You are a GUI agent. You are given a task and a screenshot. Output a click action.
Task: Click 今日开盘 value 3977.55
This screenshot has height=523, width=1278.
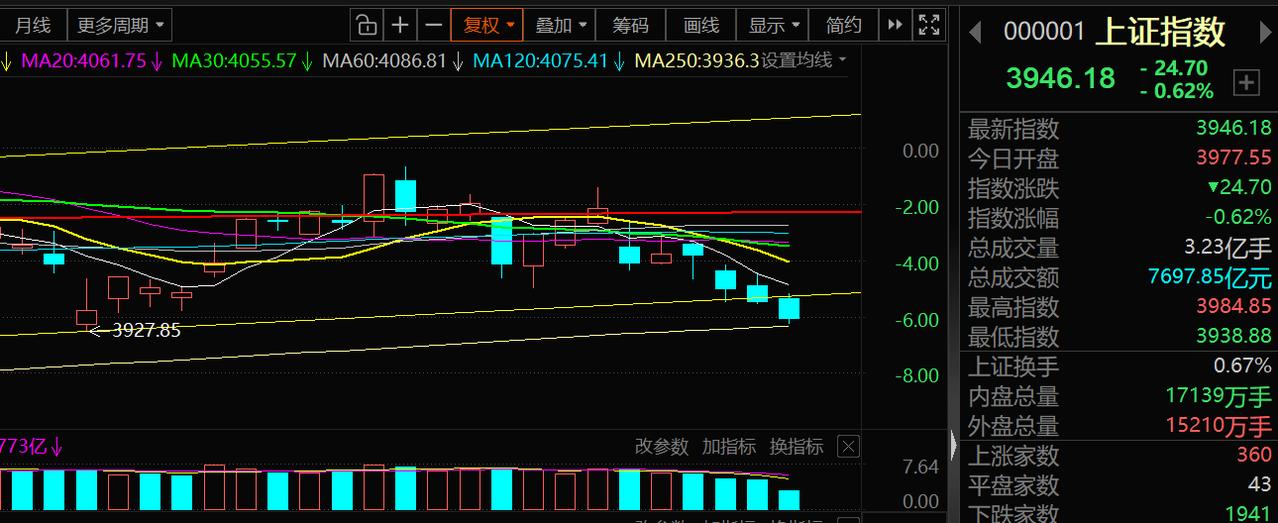click(x=1233, y=158)
